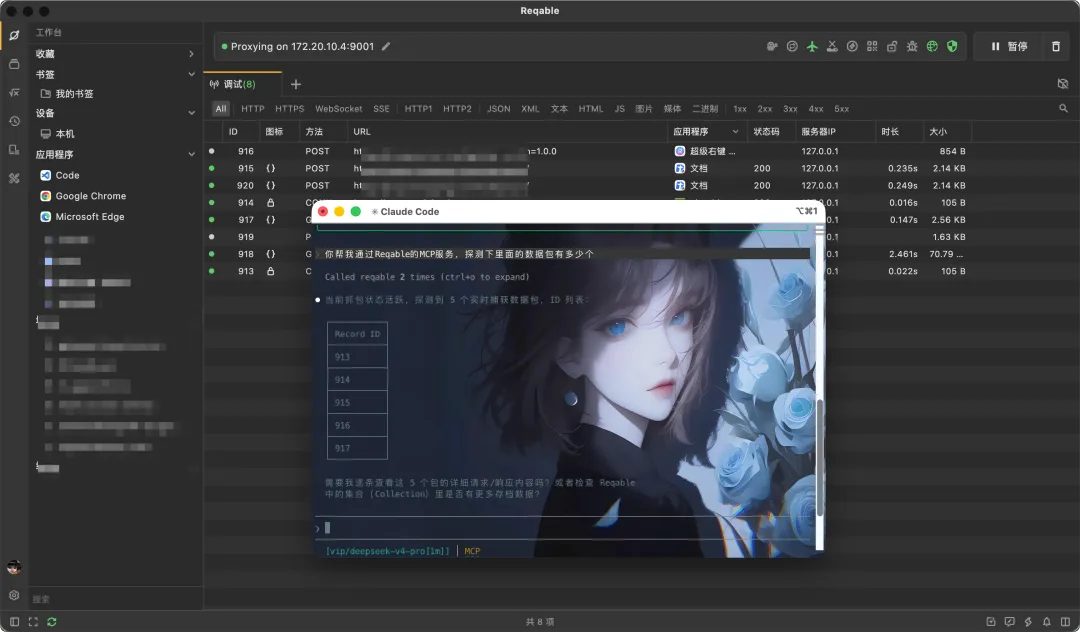The width and height of the screenshot is (1080, 632).
Task: Click the bug breakpoint icon
Action: tap(912, 46)
